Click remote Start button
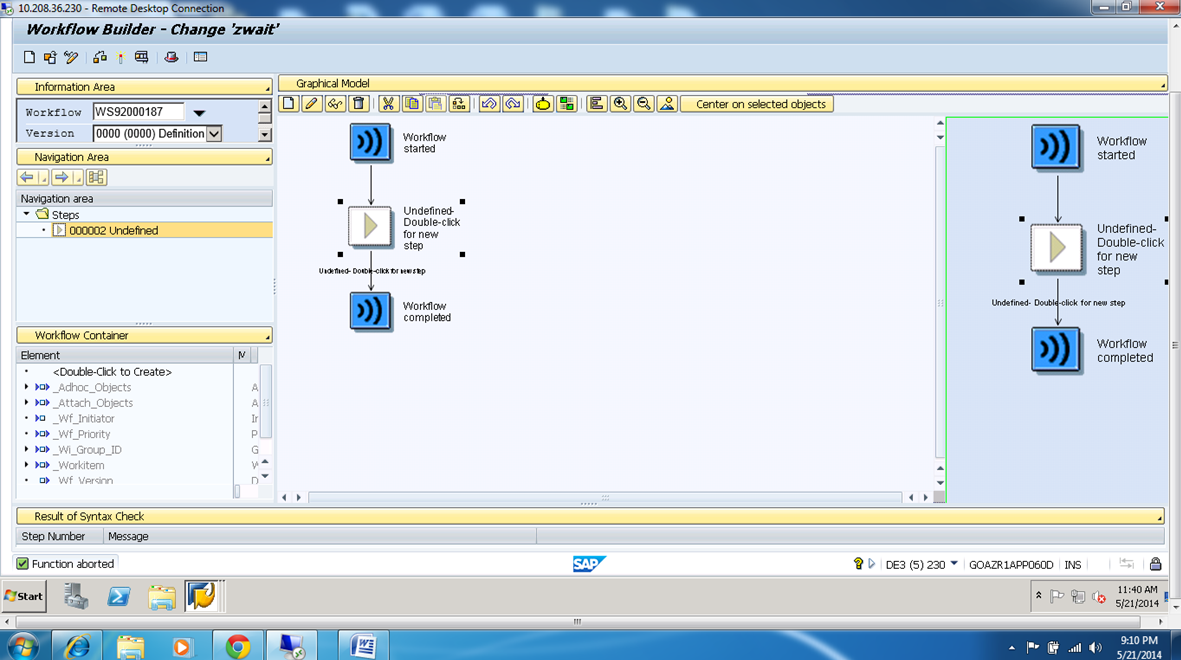1181x660 pixels. tap(24, 596)
